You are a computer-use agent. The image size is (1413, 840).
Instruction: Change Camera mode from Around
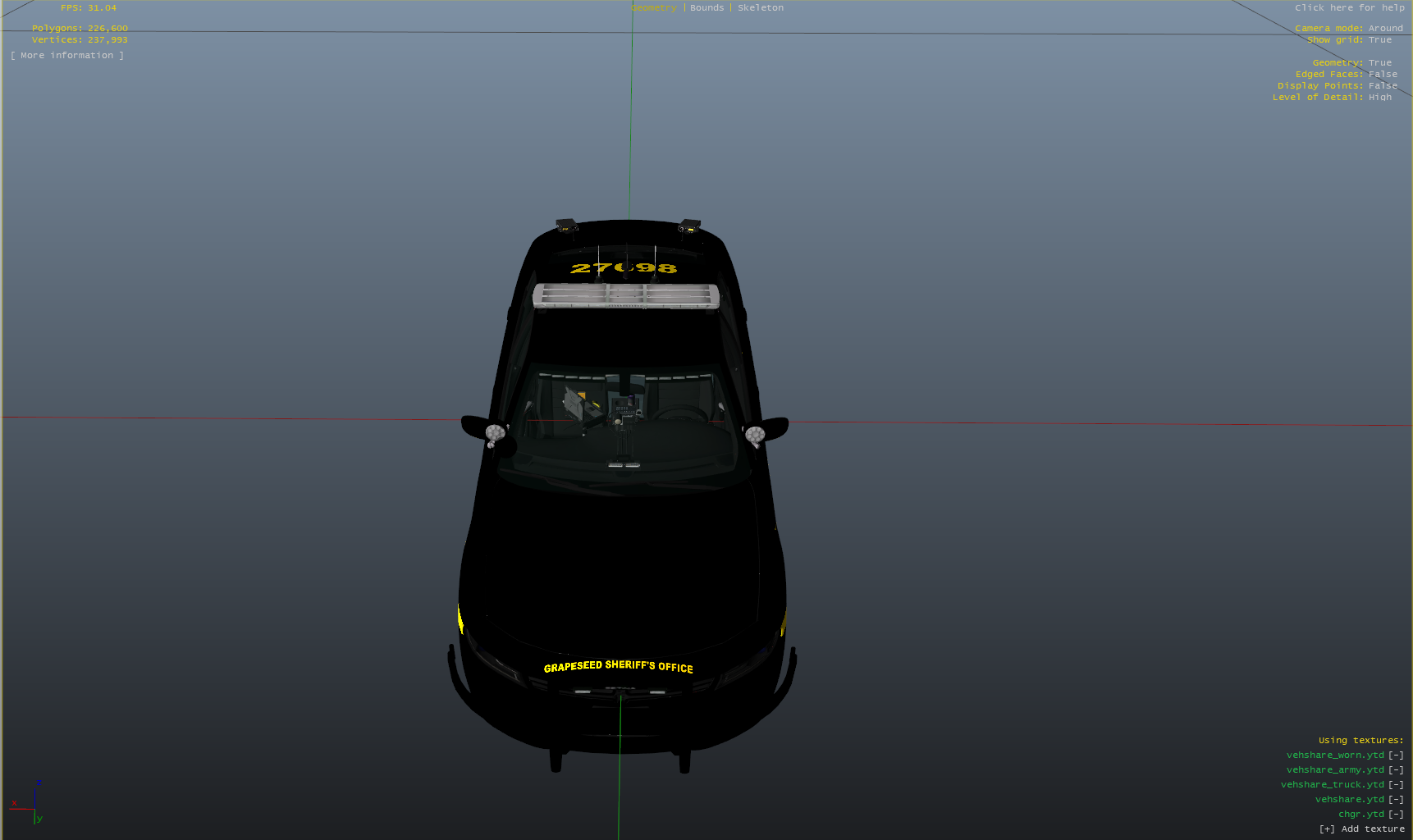(1385, 29)
